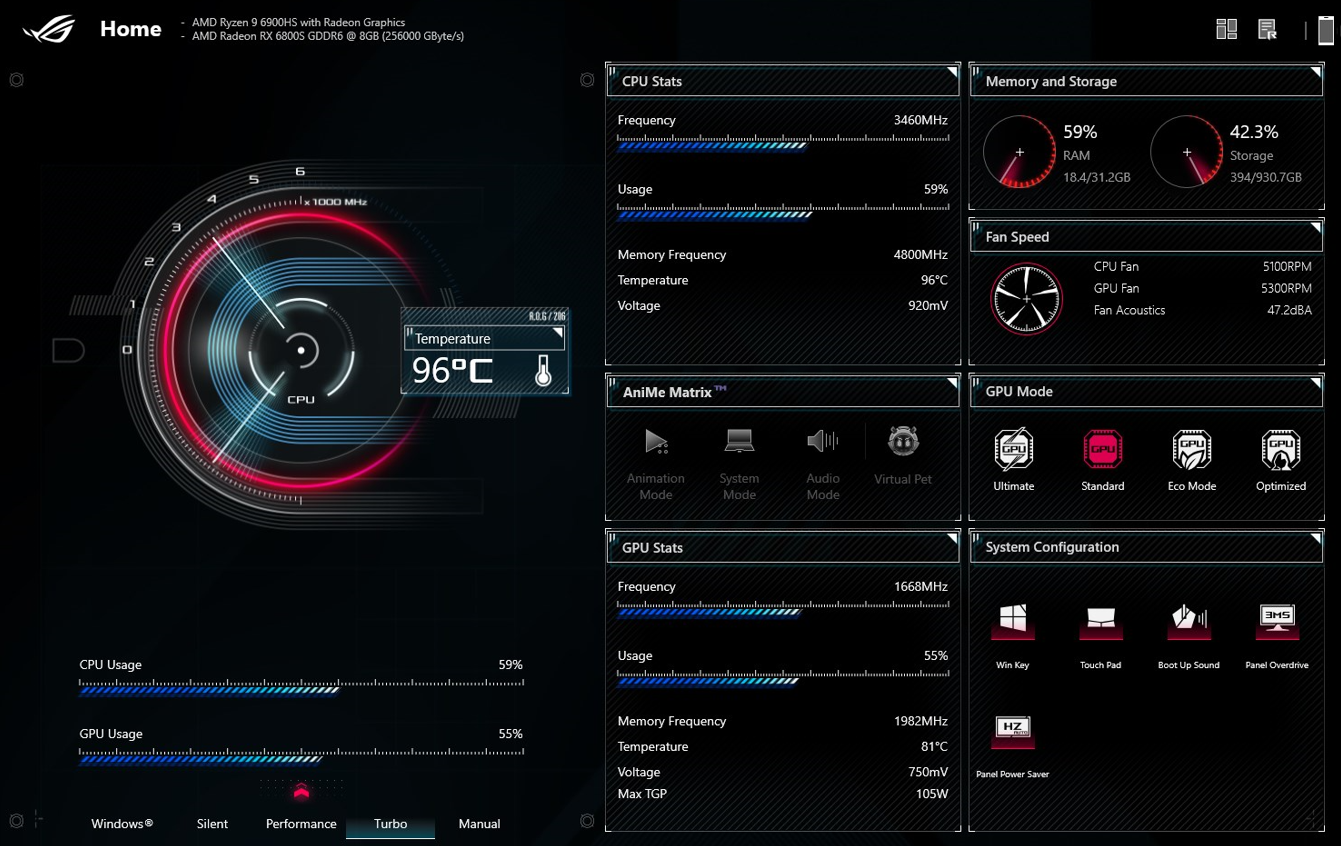Click the large 96°C temperature readout
The width and height of the screenshot is (1341, 846).
point(452,371)
